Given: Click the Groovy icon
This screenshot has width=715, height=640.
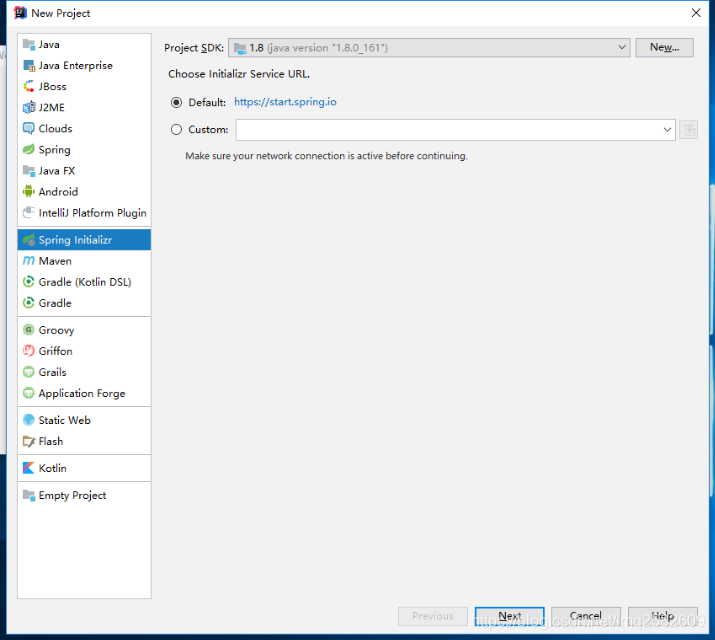Looking at the screenshot, I should click(x=29, y=330).
